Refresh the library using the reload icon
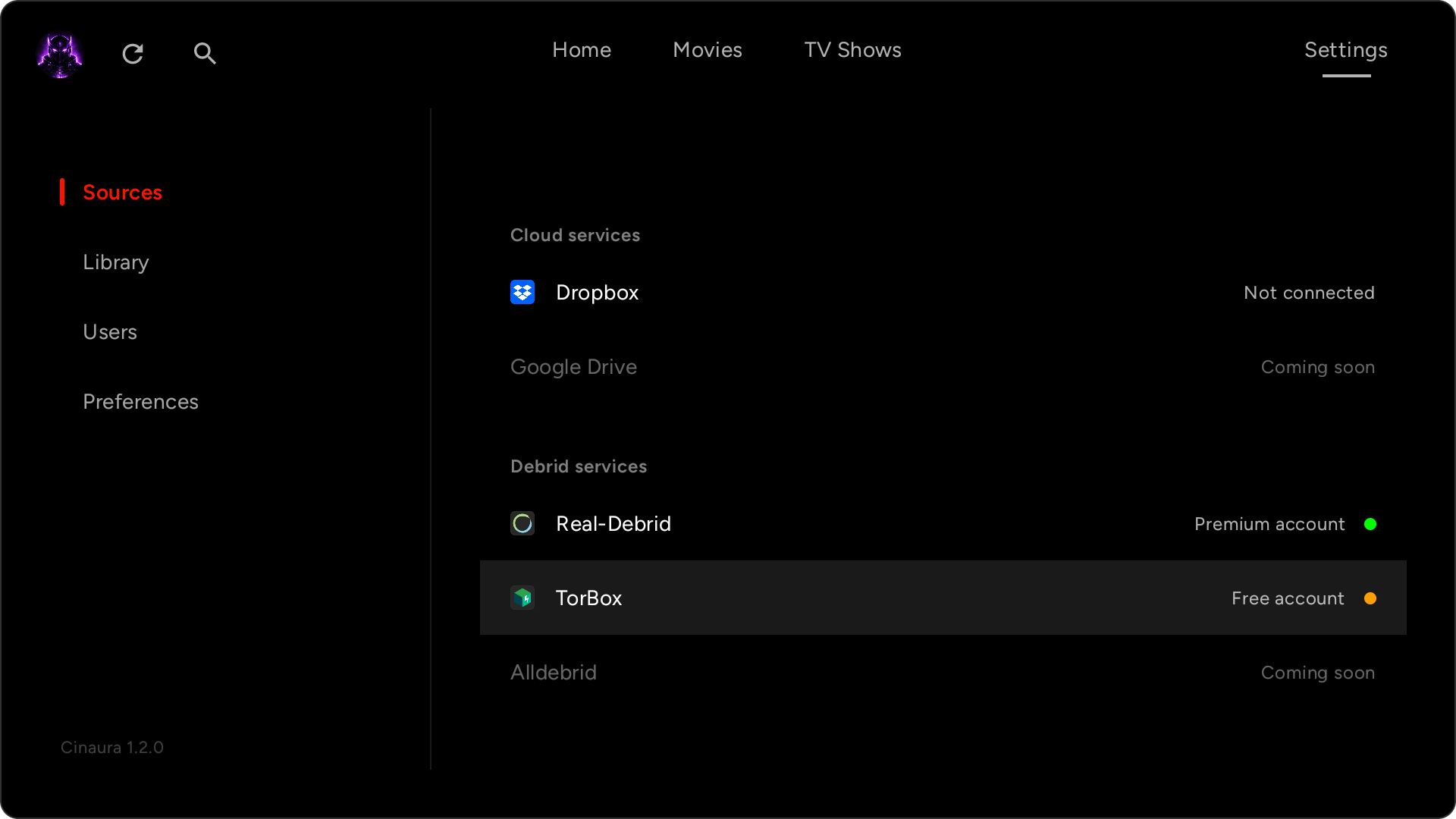The width and height of the screenshot is (1456, 819). [133, 54]
